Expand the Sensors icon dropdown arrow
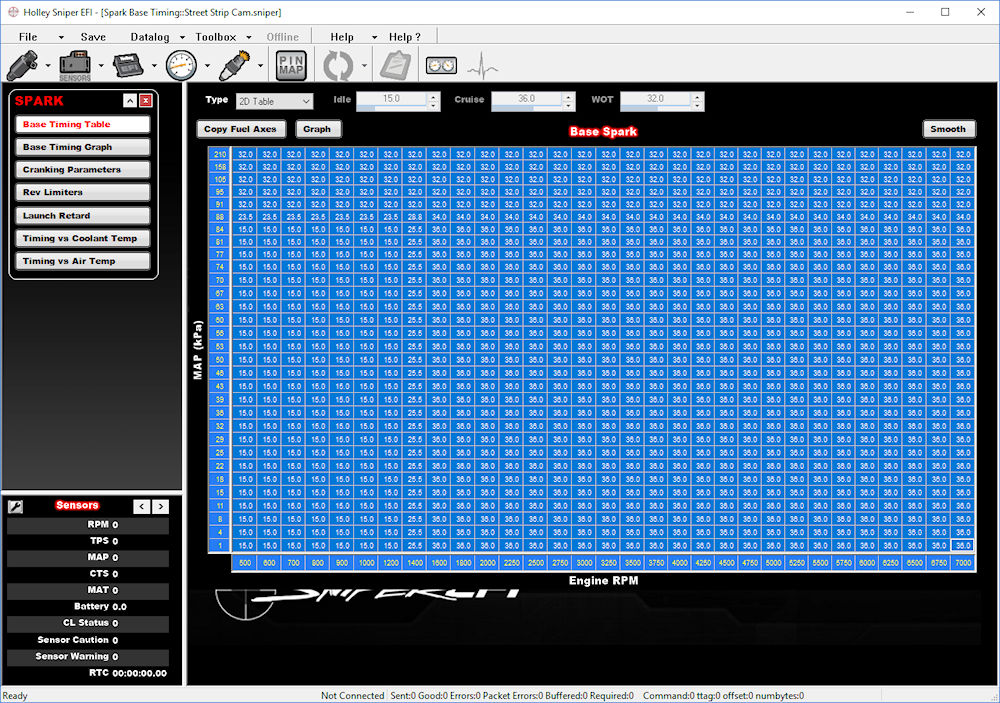 coord(101,66)
